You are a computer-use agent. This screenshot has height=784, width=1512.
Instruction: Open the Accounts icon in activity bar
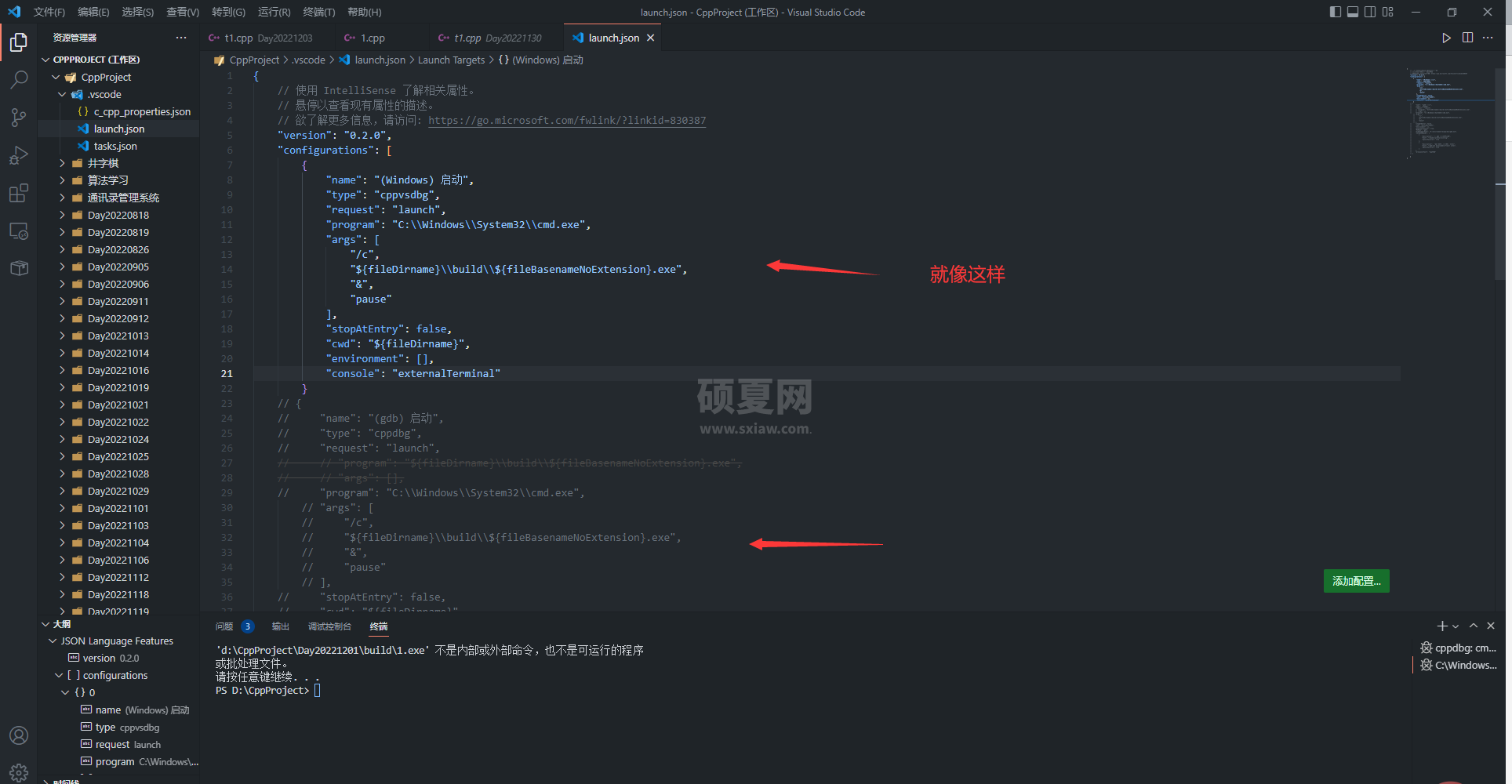19,735
